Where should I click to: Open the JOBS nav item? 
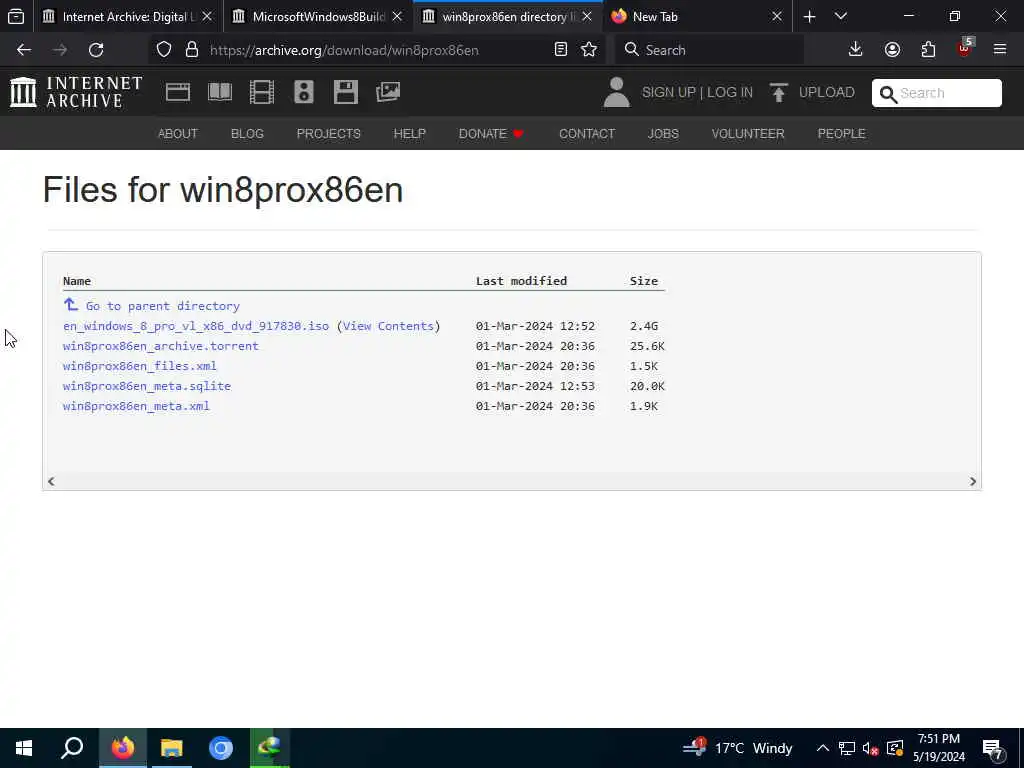click(664, 134)
